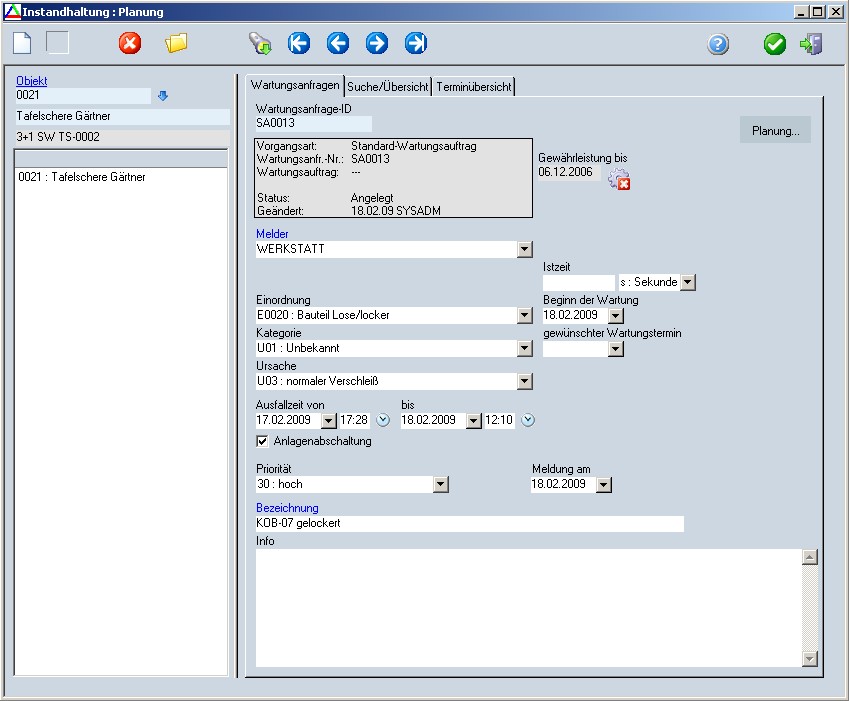Click into the Bezeichnung text field
849x701 pixels.
[x=469, y=523]
